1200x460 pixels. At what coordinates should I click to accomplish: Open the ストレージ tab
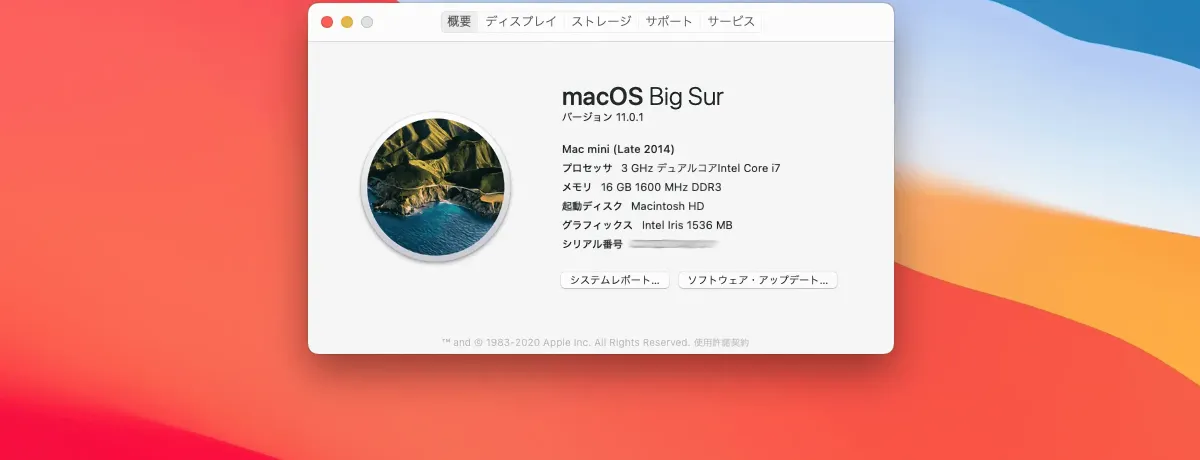pyautogui.click(x=601, y=22)
